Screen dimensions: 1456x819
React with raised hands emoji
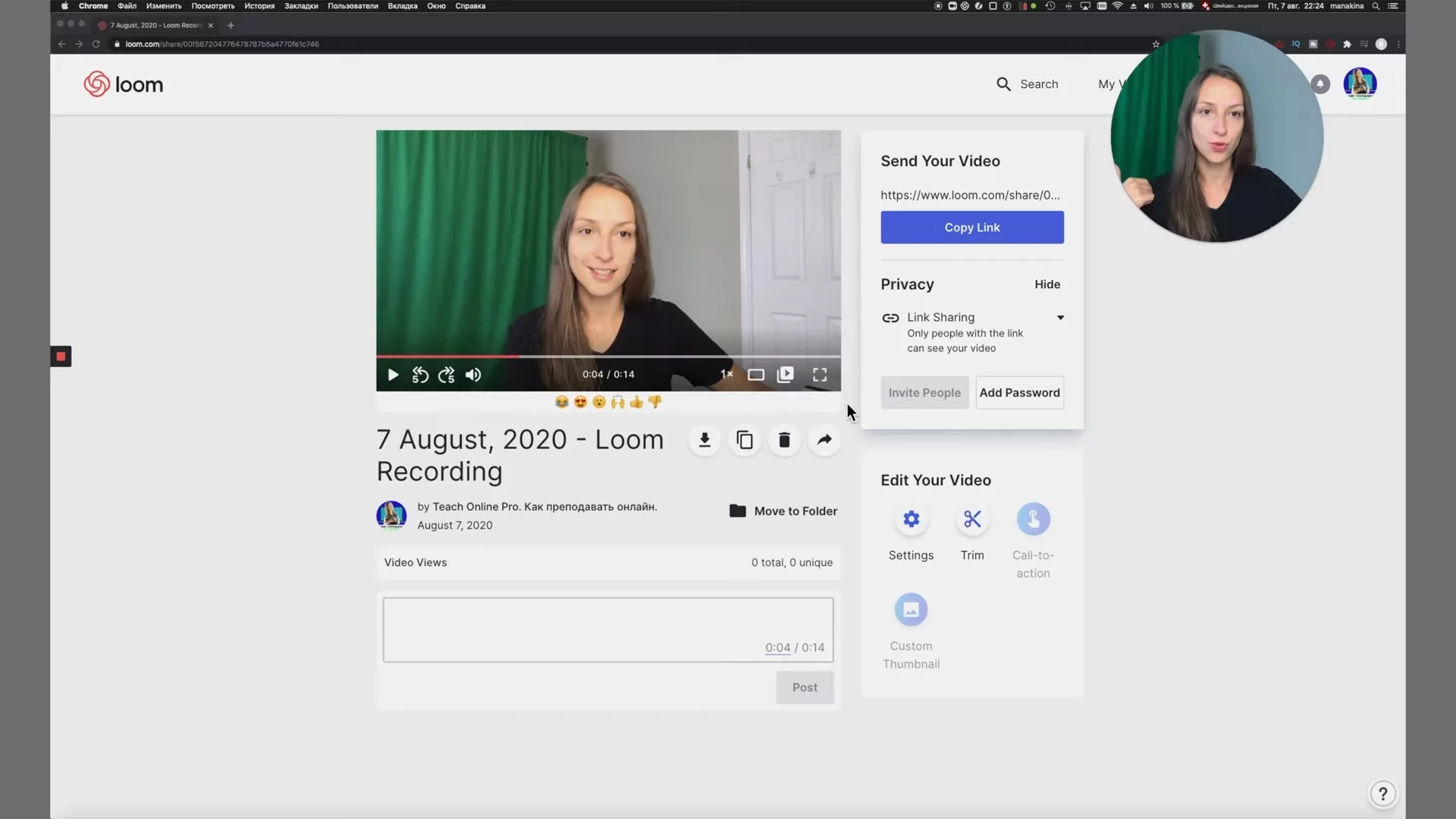617,402
